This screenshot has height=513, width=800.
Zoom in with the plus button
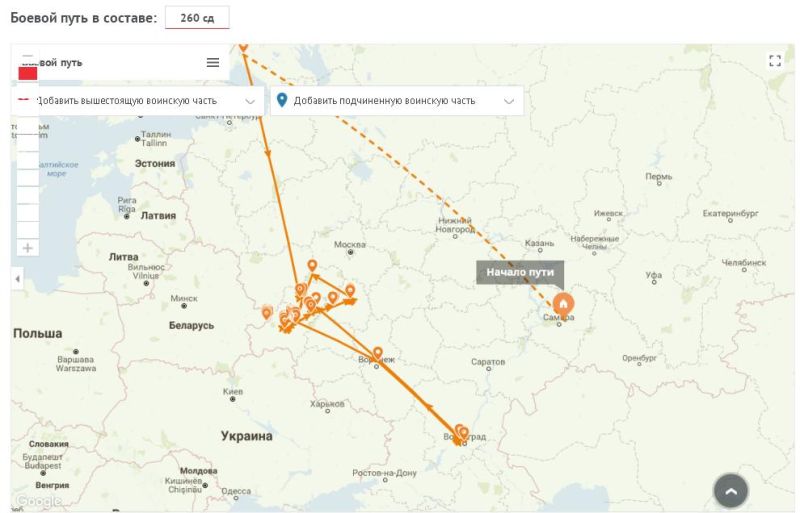28,248
